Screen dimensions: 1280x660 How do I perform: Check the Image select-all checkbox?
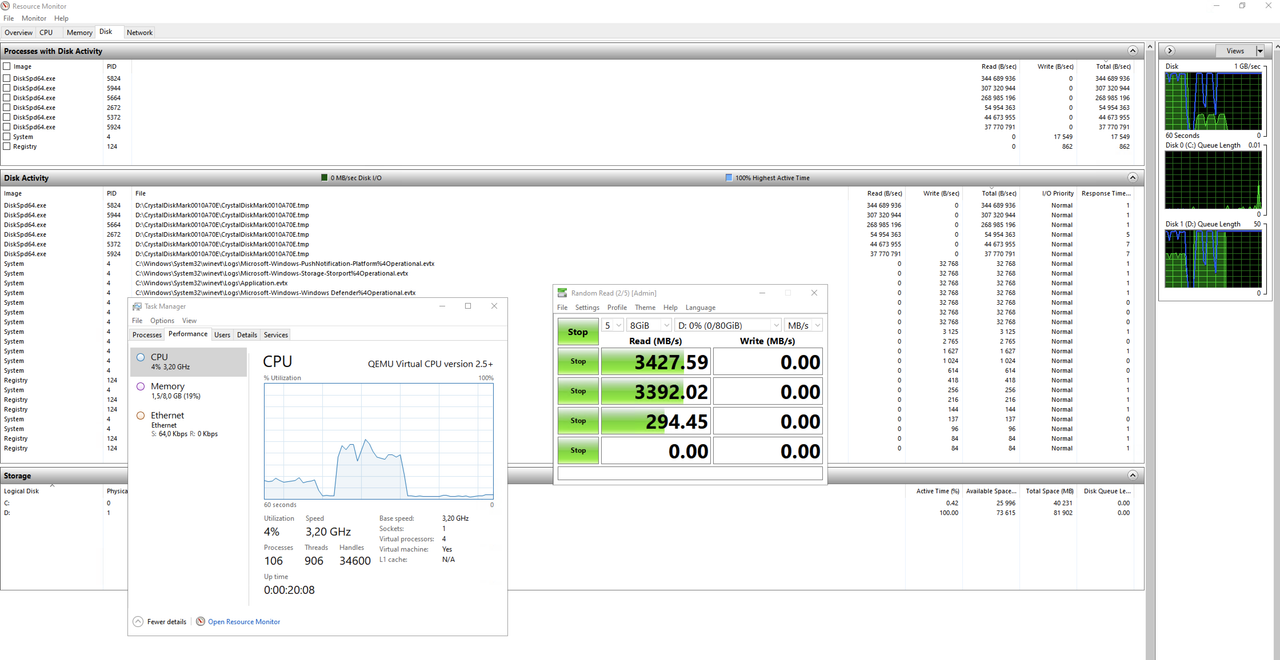point(7,66)
